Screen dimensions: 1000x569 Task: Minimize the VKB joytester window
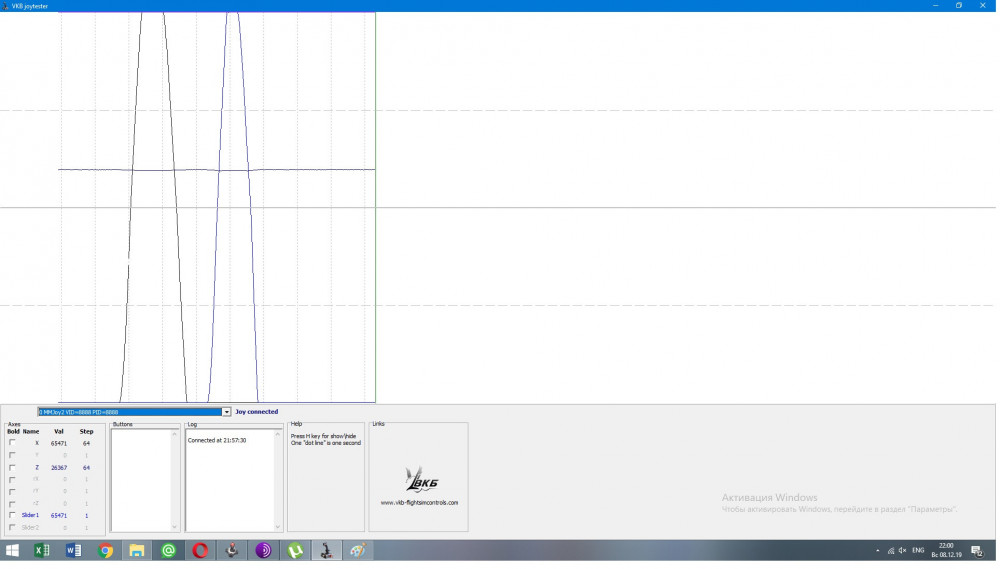936,6
